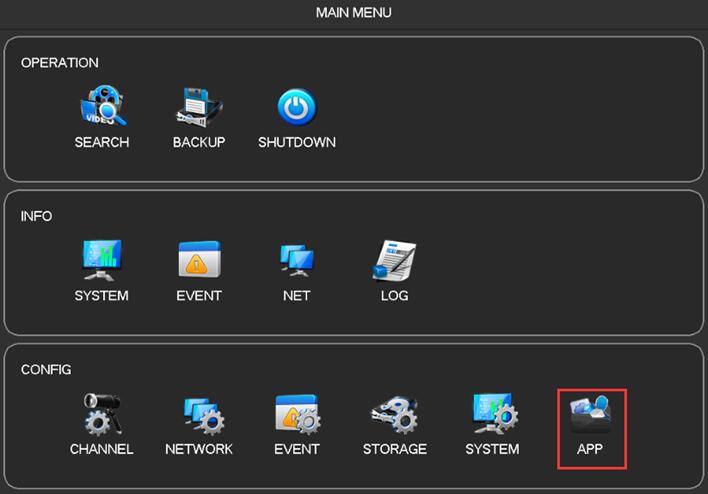Click the SHUTDOWN text label

(296, 143)
